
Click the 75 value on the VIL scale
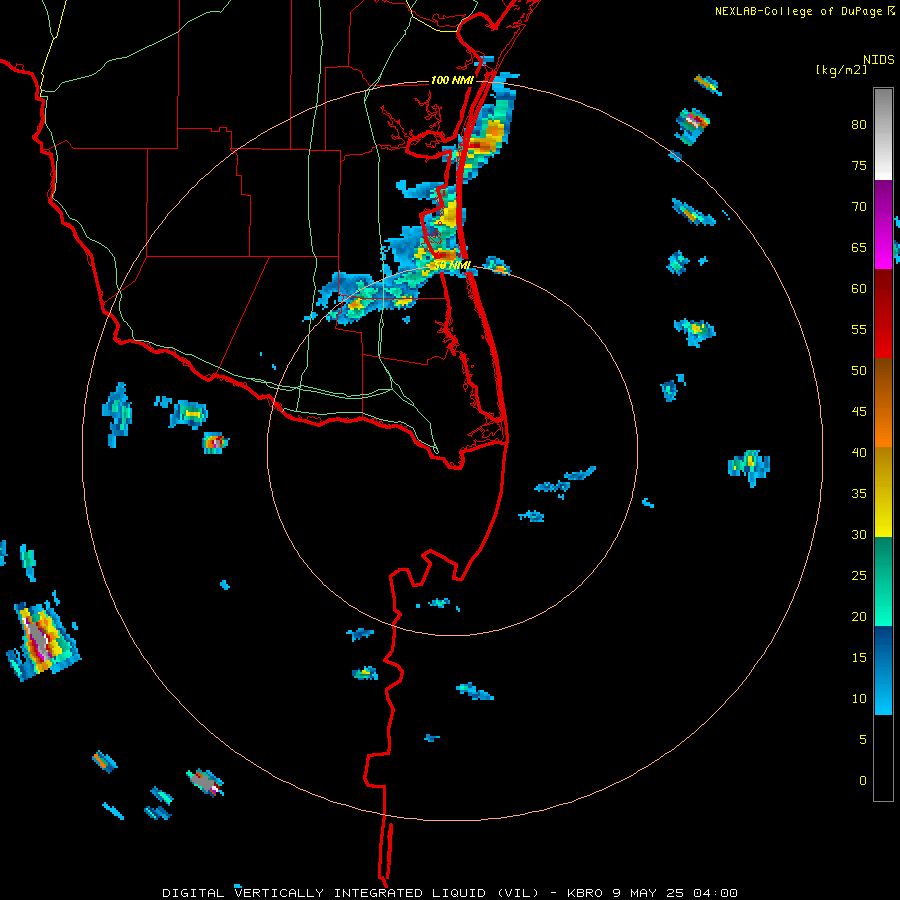pos(859,165)
